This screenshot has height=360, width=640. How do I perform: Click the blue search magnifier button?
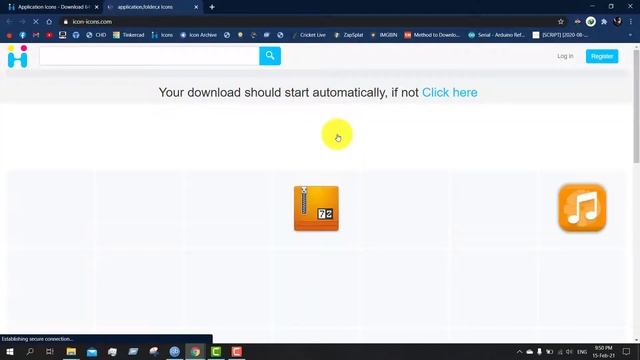tap(270, 56)
